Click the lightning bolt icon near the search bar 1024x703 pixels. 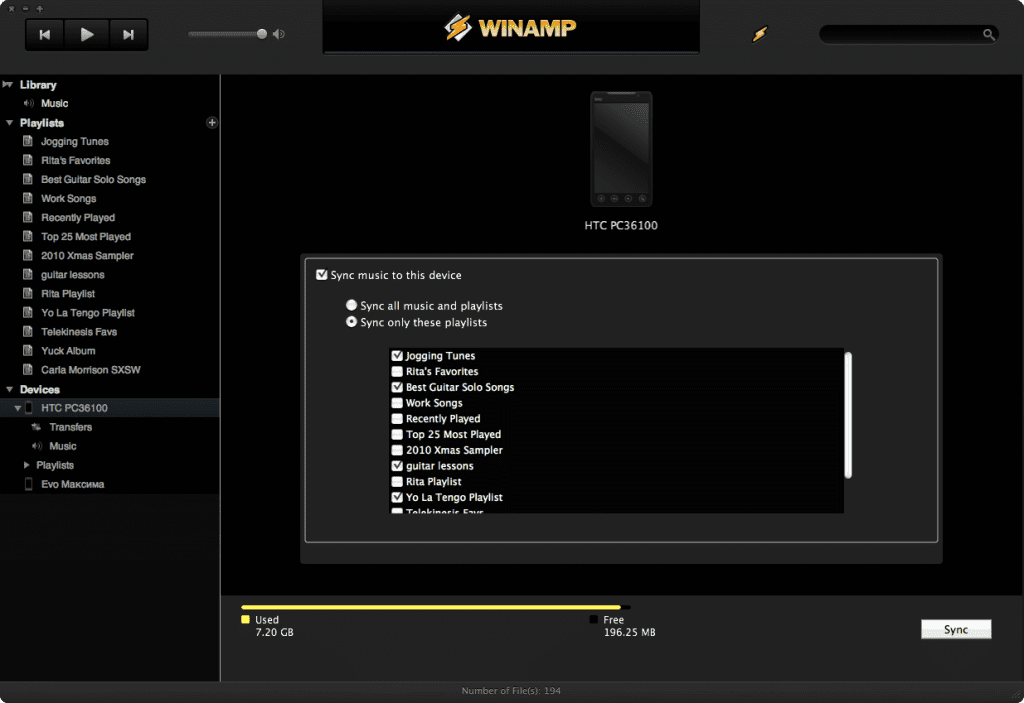click(x=760, y=33)
